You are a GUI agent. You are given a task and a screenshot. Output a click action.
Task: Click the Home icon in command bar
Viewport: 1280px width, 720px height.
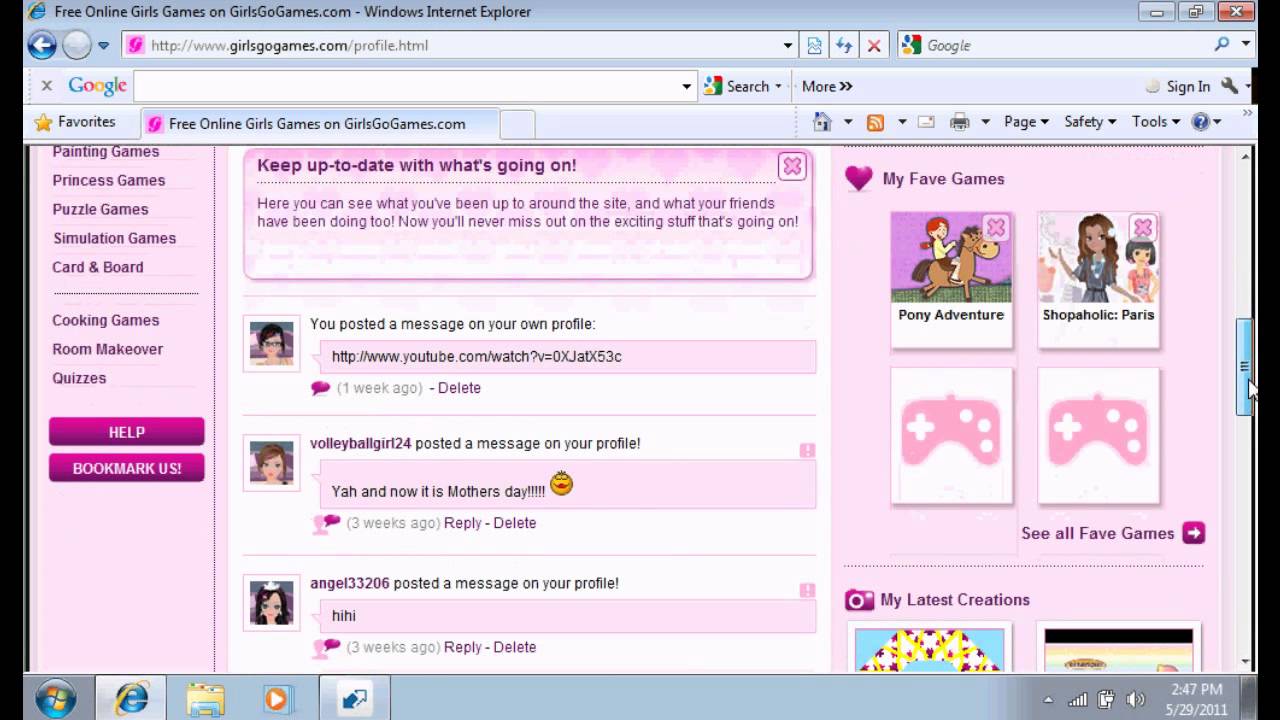pos(822,122)
